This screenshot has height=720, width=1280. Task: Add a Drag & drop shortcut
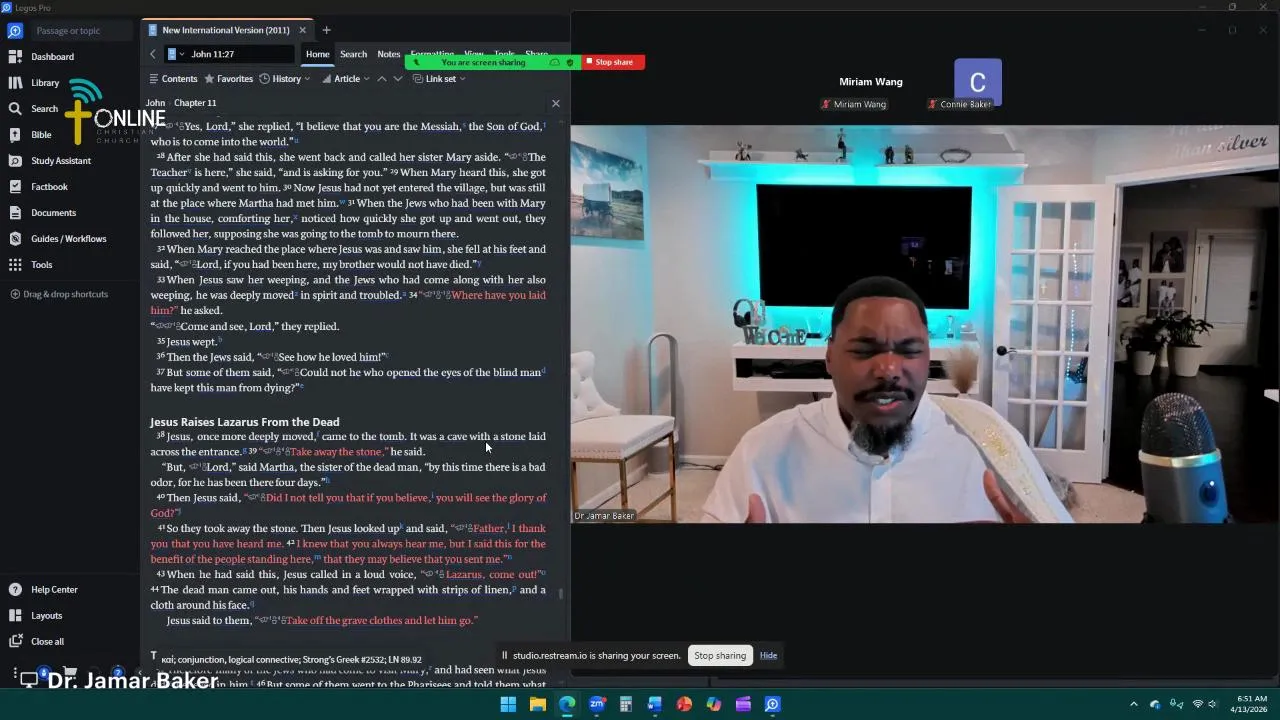[59, 294]
